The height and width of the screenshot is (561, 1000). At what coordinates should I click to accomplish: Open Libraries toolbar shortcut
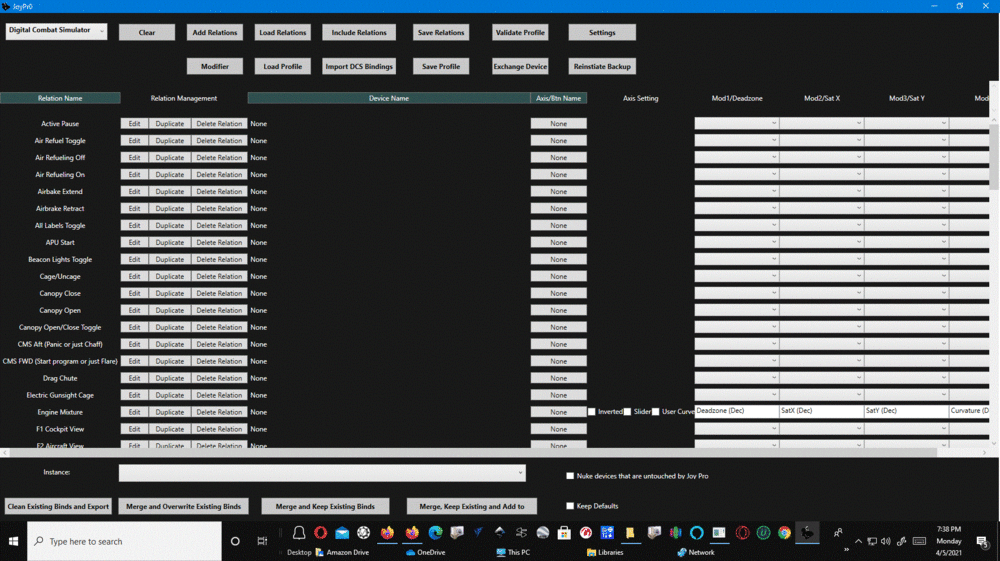(x=605, y=552)
